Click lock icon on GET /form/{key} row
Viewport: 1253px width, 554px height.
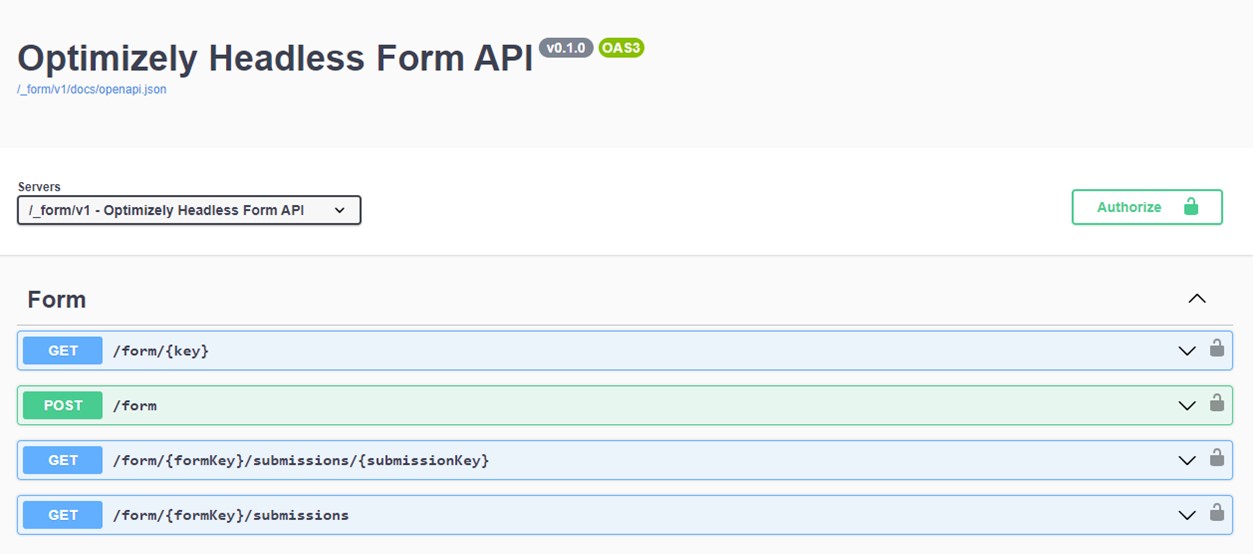click(1217, 349)
